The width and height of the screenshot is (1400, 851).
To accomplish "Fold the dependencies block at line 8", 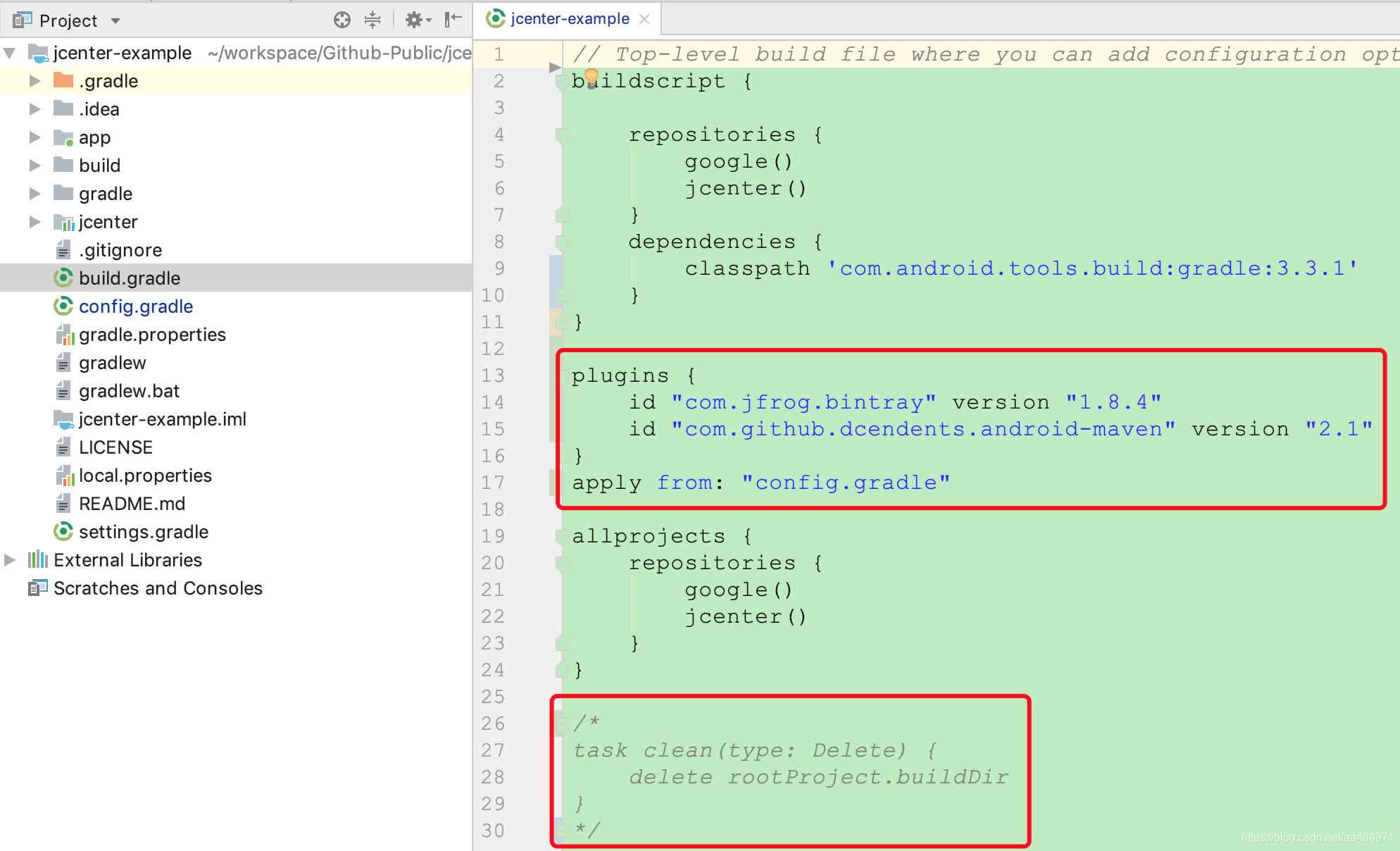I will click(561, 242).
